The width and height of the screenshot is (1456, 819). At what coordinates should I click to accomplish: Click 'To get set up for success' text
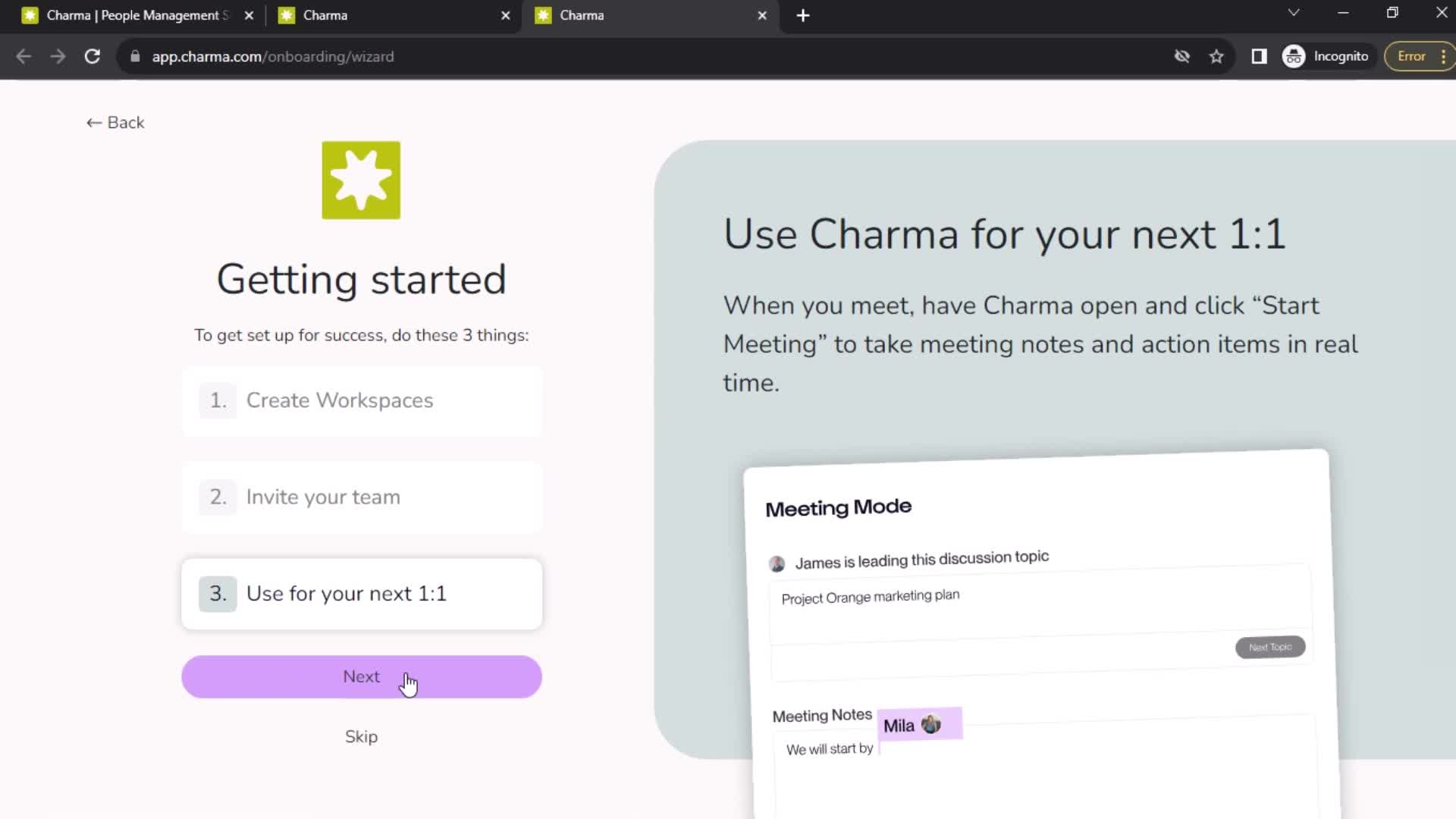coord(362,335)
